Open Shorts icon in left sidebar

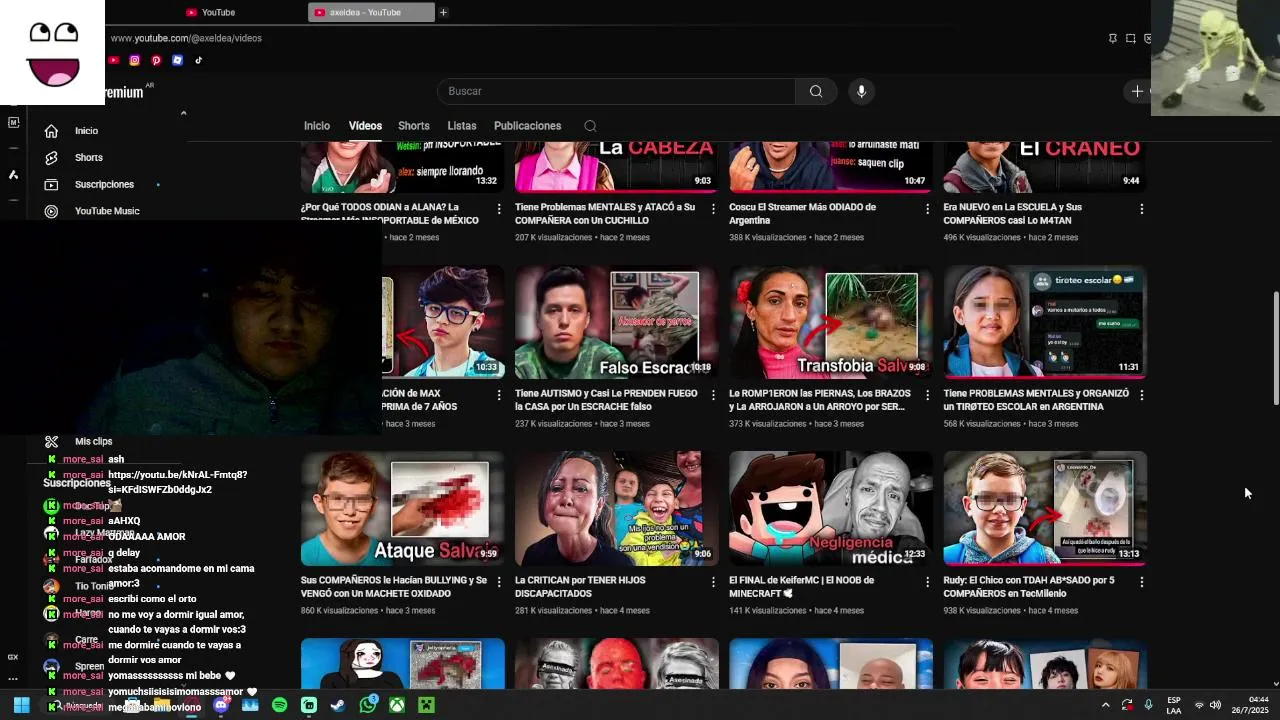click(x=51, y=158)
